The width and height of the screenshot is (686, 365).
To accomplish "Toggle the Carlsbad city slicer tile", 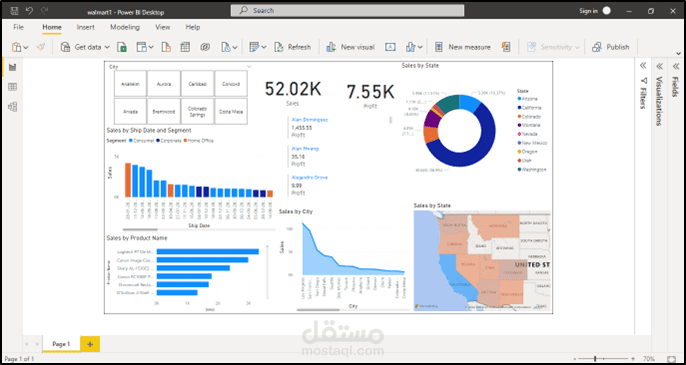I will point(197,84).
